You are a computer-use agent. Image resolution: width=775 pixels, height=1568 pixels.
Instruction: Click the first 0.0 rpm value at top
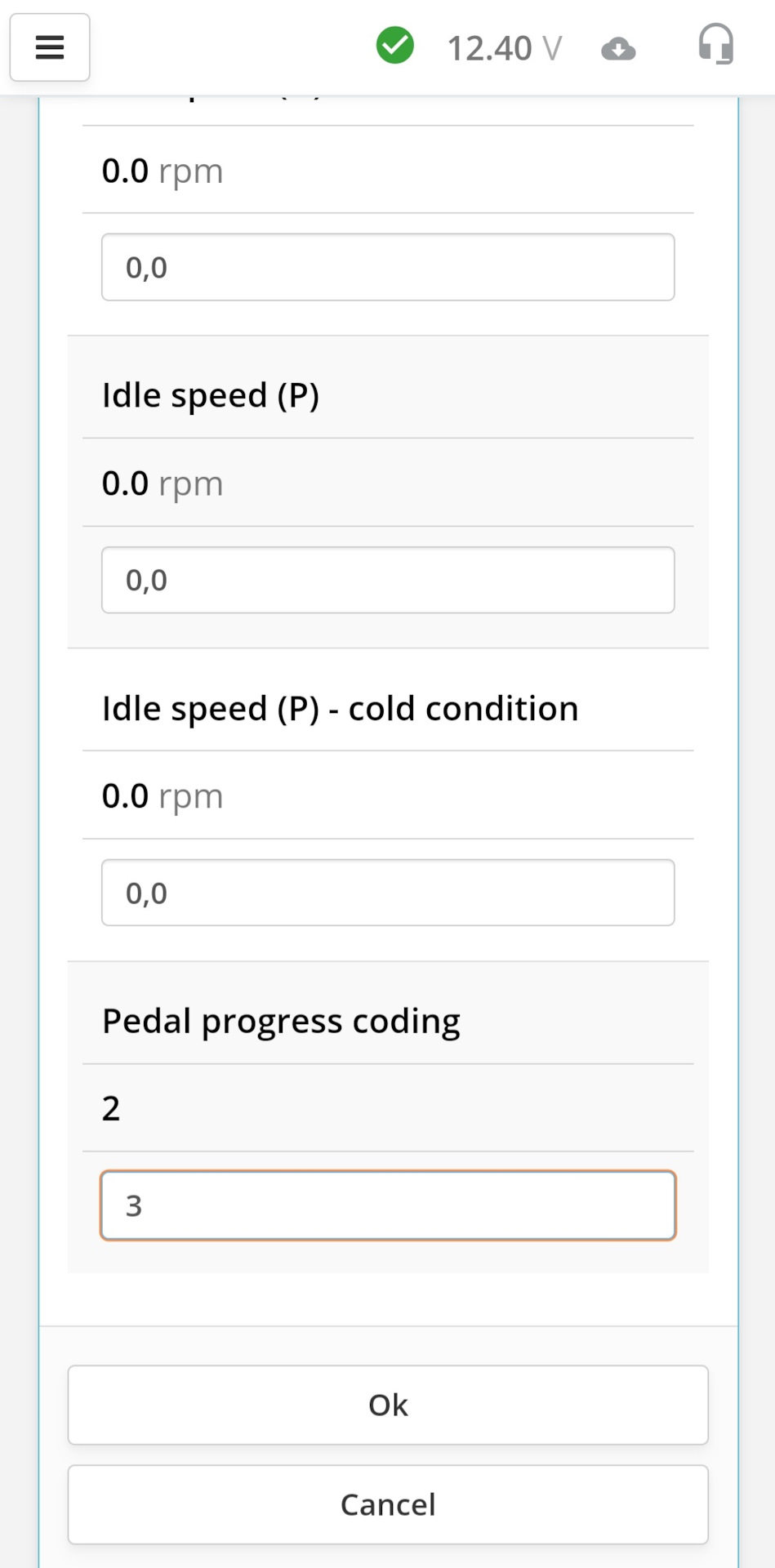[163, 171]
